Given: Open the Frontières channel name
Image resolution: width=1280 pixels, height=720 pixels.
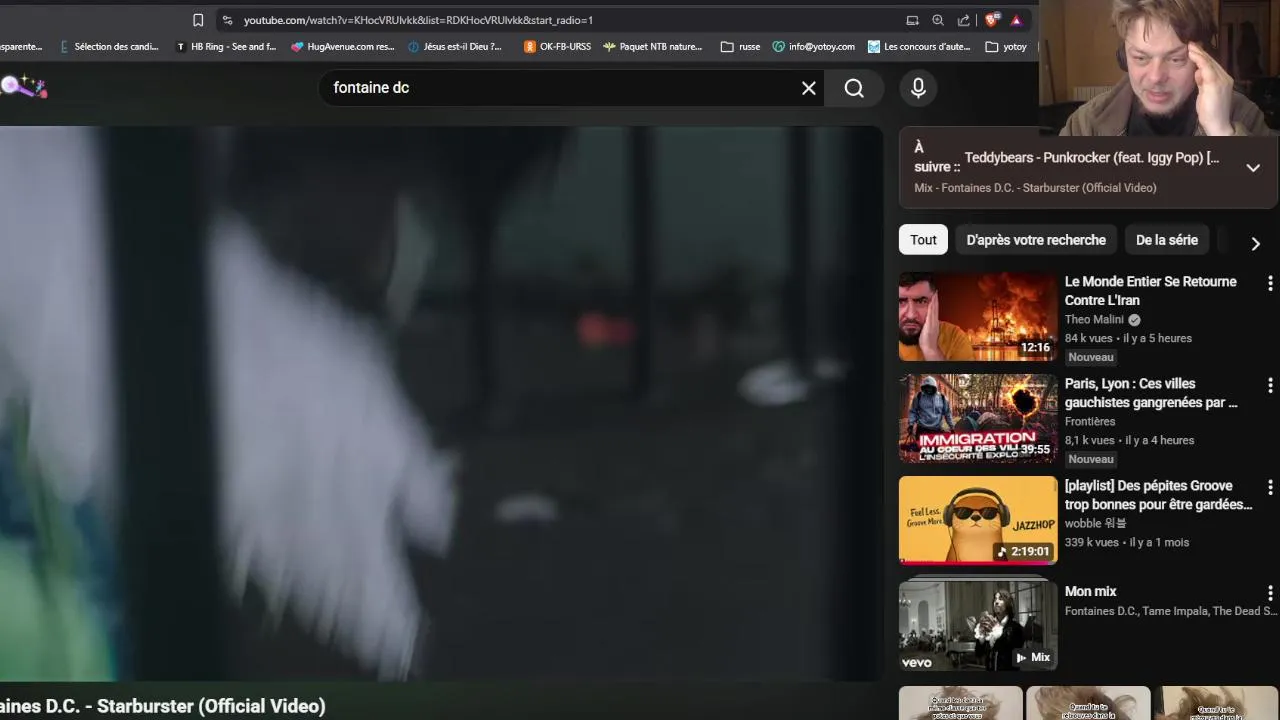Looking at the screenshot, I should [x=1090, y=422].
